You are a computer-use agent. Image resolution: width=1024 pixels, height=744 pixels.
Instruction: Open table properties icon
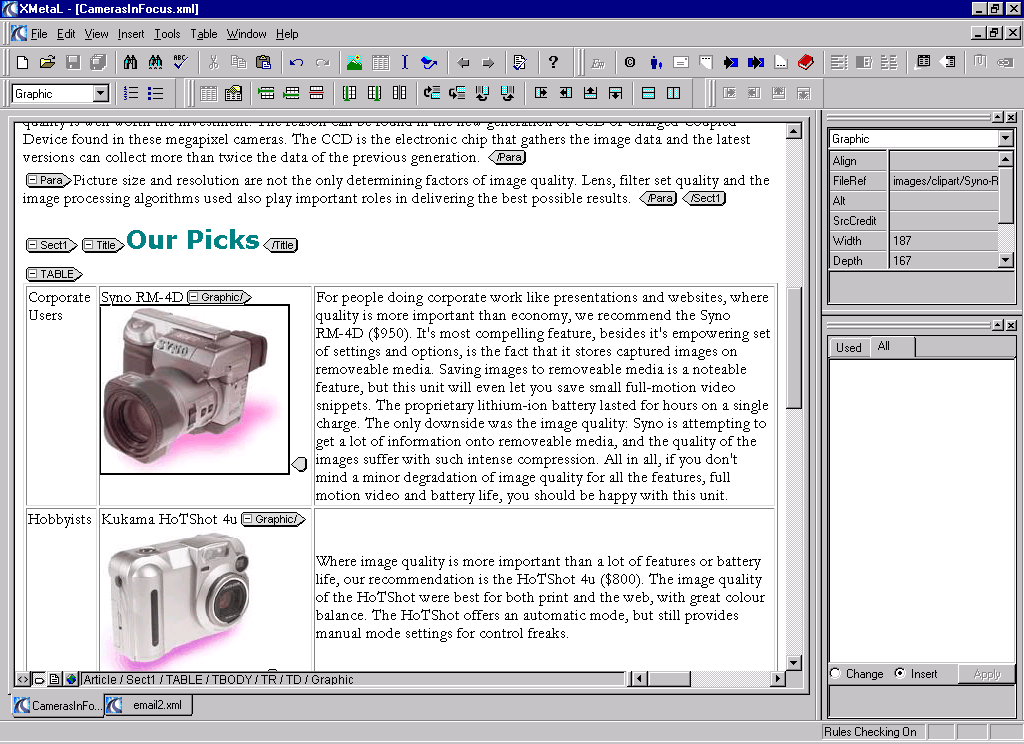coord(233,93)
